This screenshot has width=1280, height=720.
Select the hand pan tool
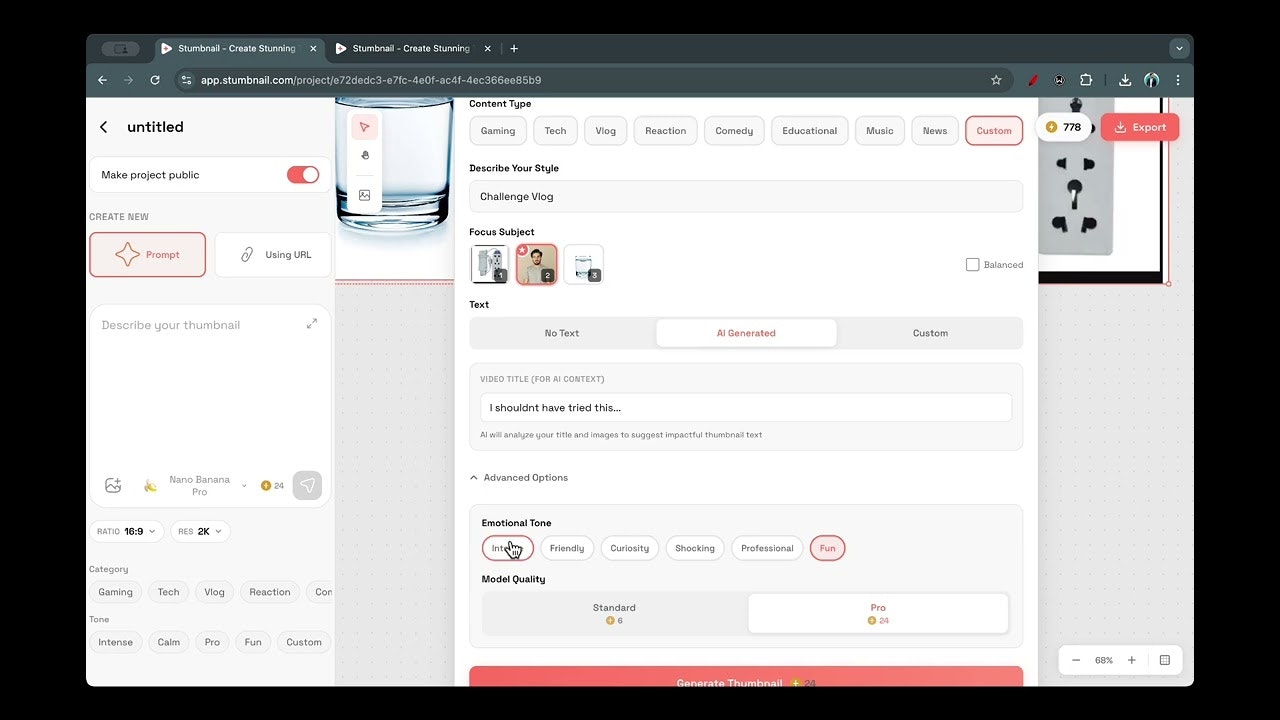365,155
